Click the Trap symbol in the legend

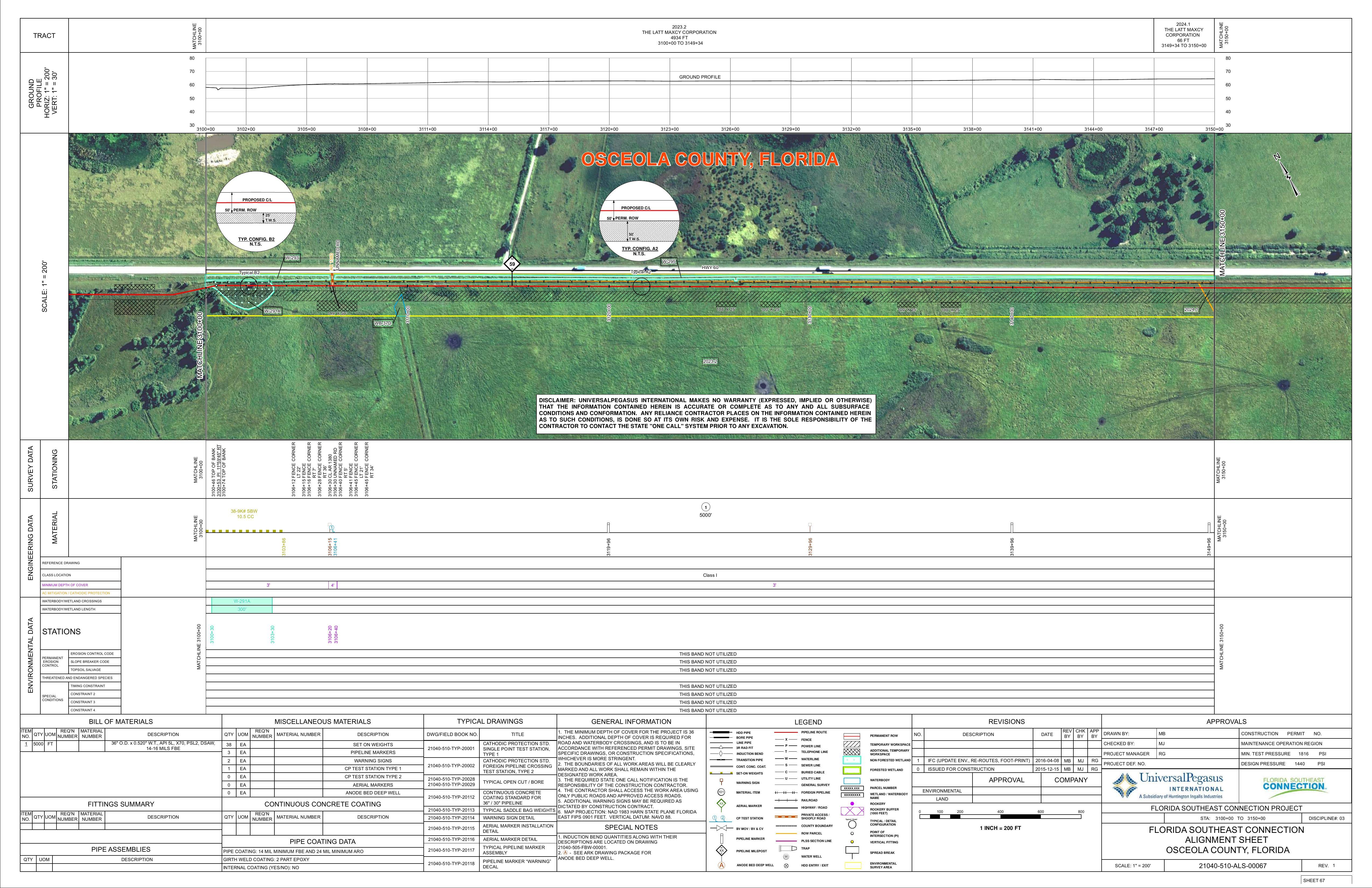pyautogui.click(x=788, y=848)
